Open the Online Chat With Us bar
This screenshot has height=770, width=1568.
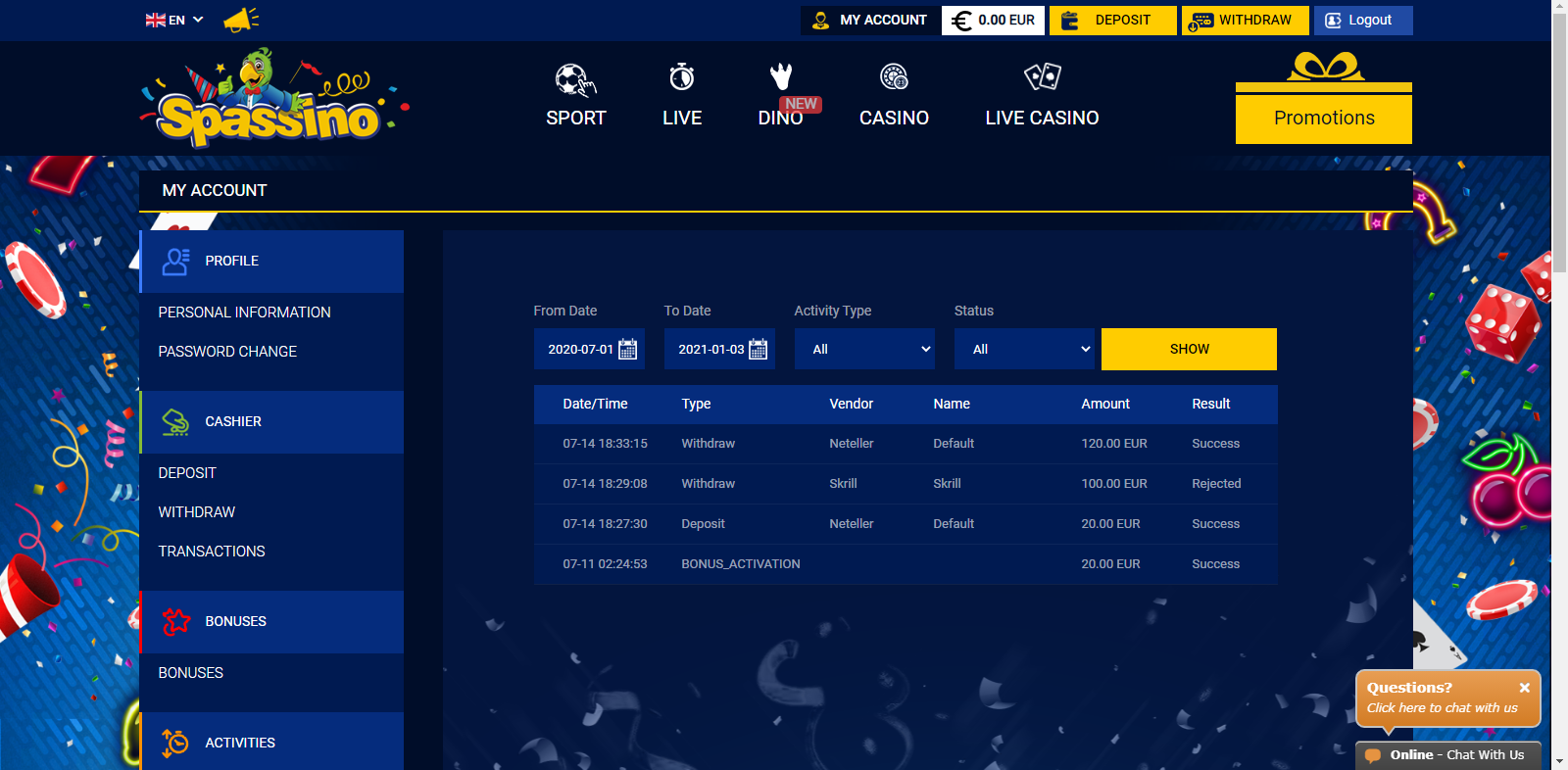tap(1448, 755)
